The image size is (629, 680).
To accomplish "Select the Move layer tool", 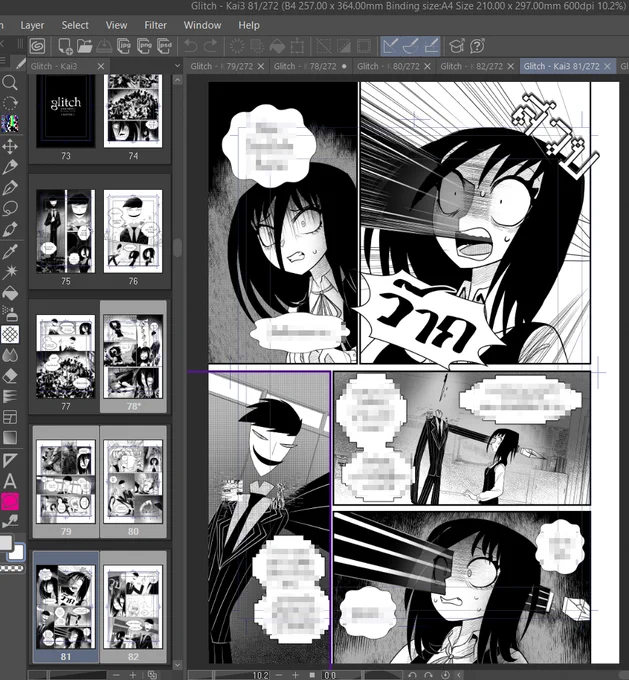I will point(10,146).
